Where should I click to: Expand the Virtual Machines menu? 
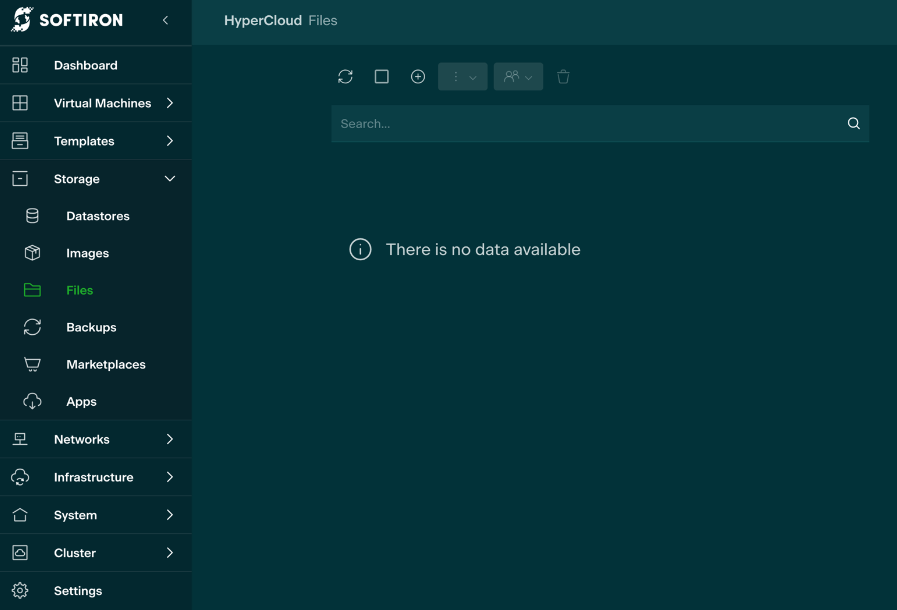[102, 103]
